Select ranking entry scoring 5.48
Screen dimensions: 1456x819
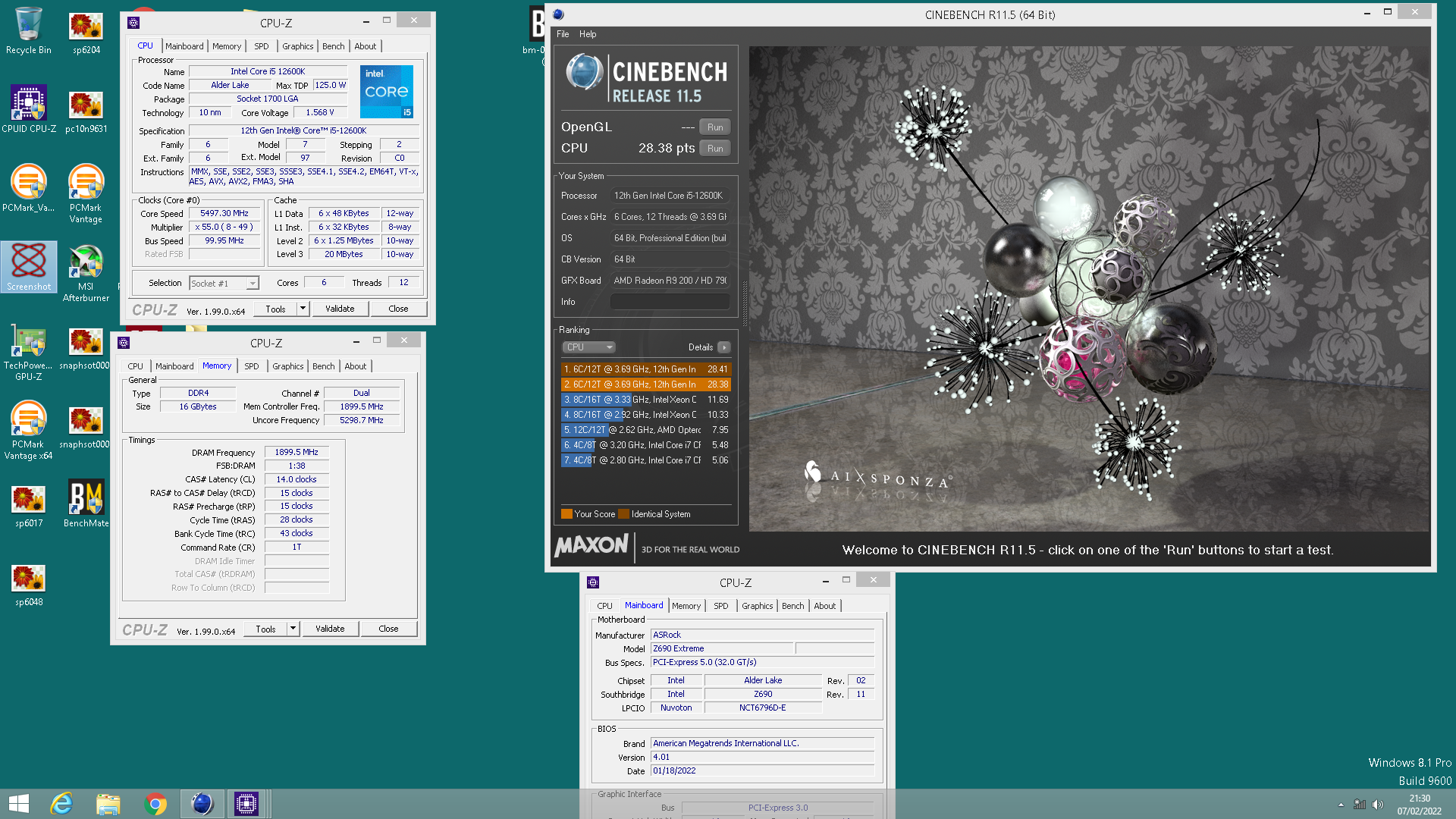pos(646,445)
